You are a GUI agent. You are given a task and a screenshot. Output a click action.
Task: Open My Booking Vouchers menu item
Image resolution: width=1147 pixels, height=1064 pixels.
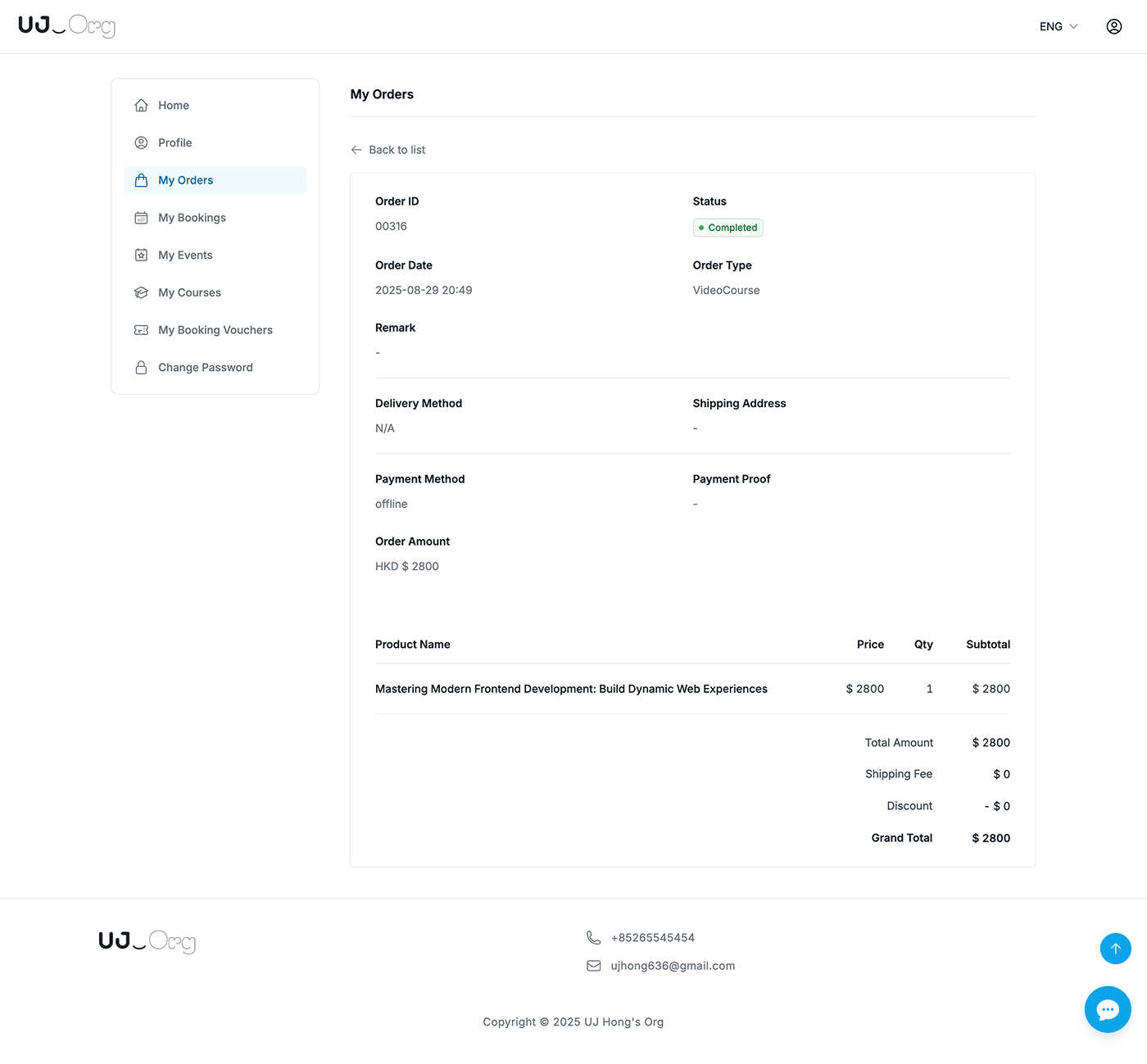[x=215, y=330]
